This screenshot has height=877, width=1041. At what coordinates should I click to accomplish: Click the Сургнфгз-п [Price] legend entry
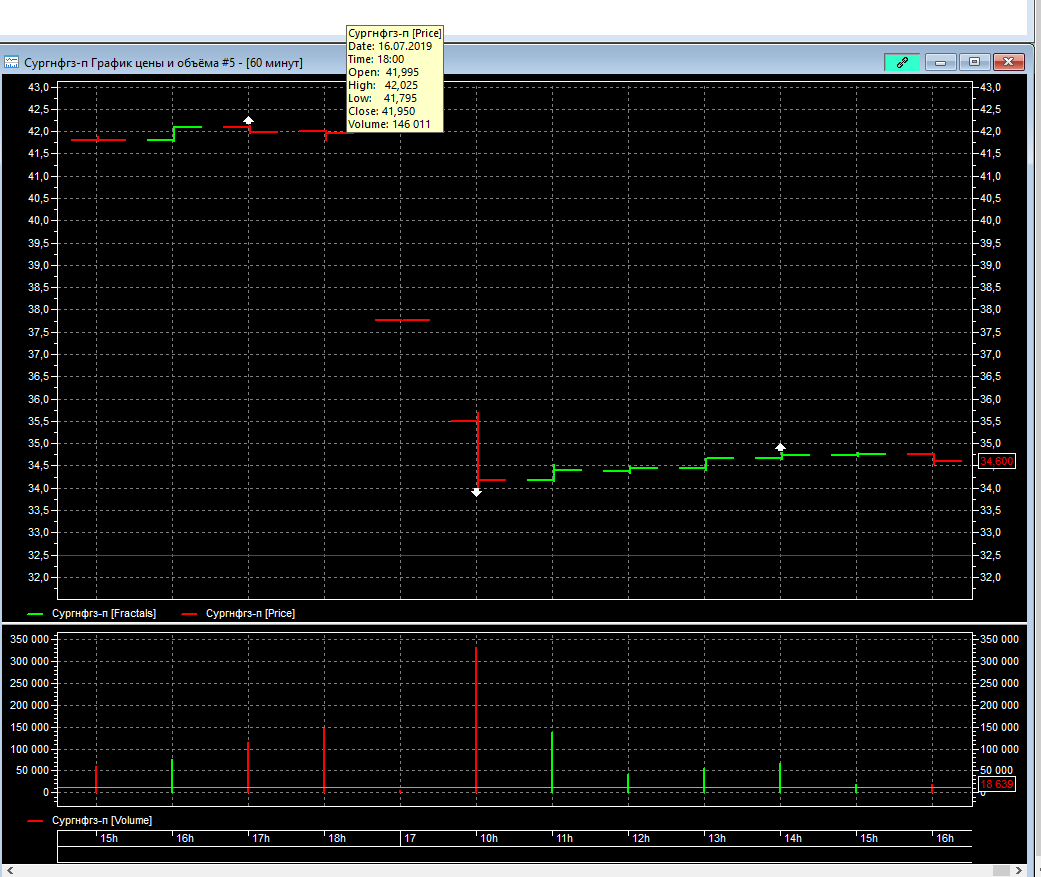coord(238,613)
